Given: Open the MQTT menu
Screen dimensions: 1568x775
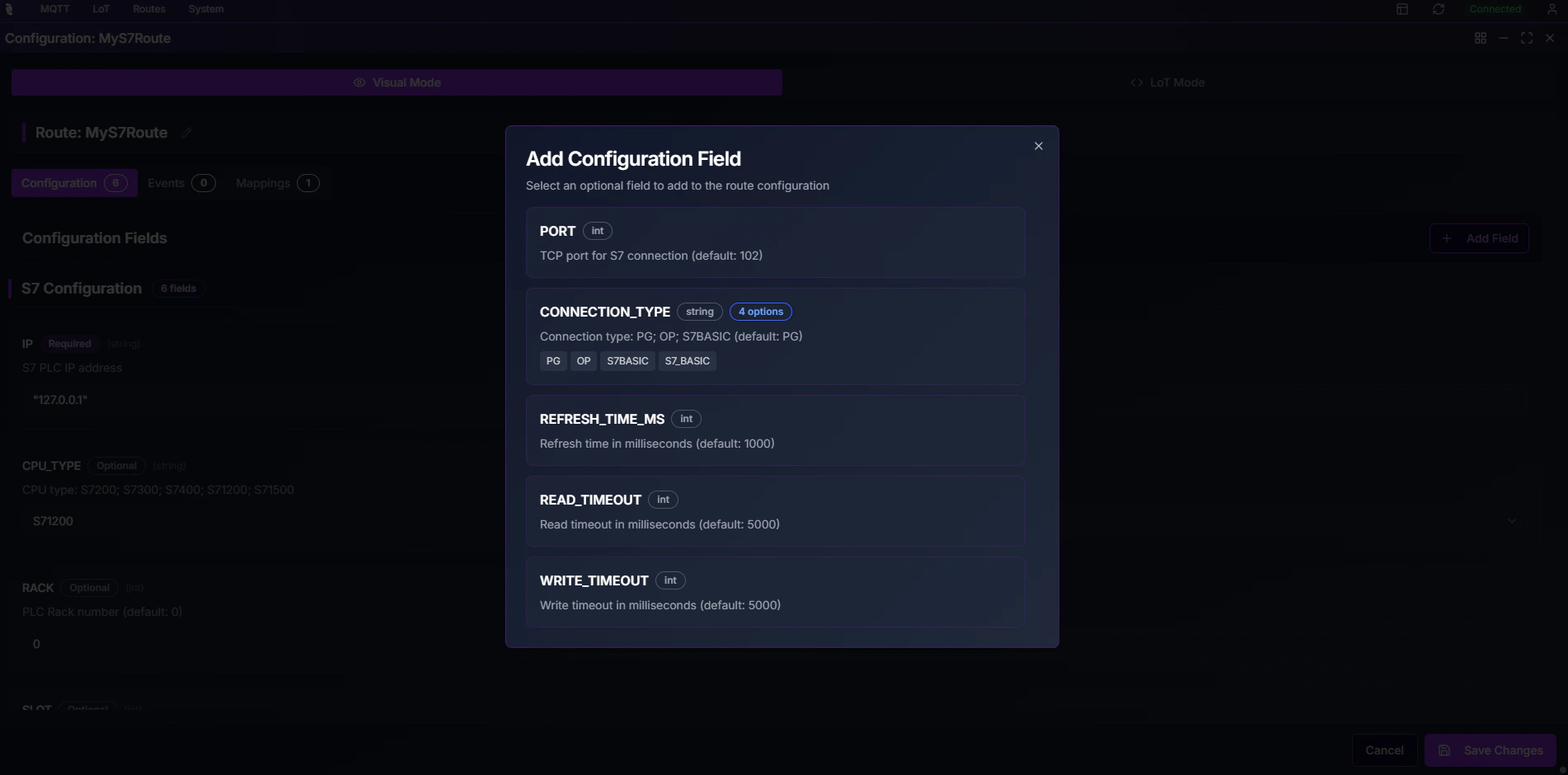Looking at the screenshot, I should click(53, 8).
